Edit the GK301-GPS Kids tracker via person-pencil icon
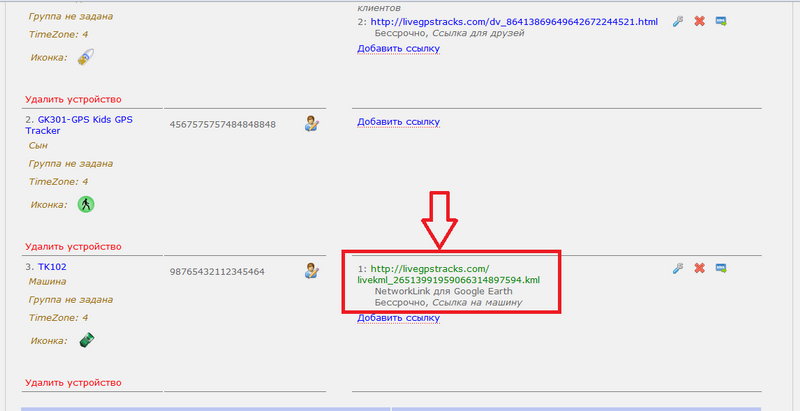 (x=311, y=123)
